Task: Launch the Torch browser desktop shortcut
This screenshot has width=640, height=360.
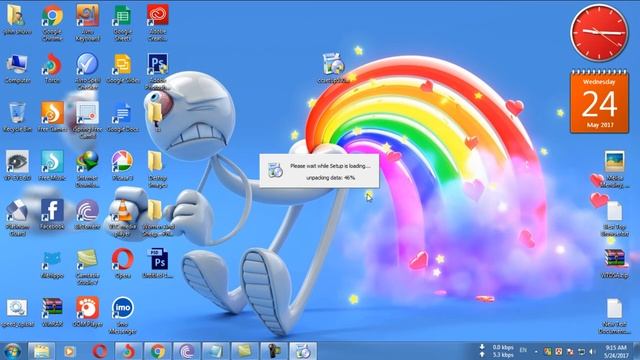Action: click(x=52, y=69)
